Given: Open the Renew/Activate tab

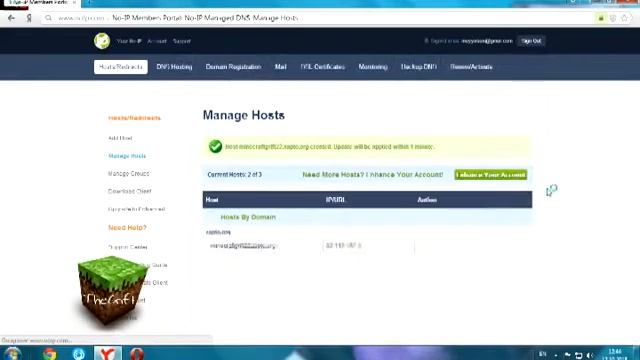Looking at the screenshot, I should coord(471,67).
